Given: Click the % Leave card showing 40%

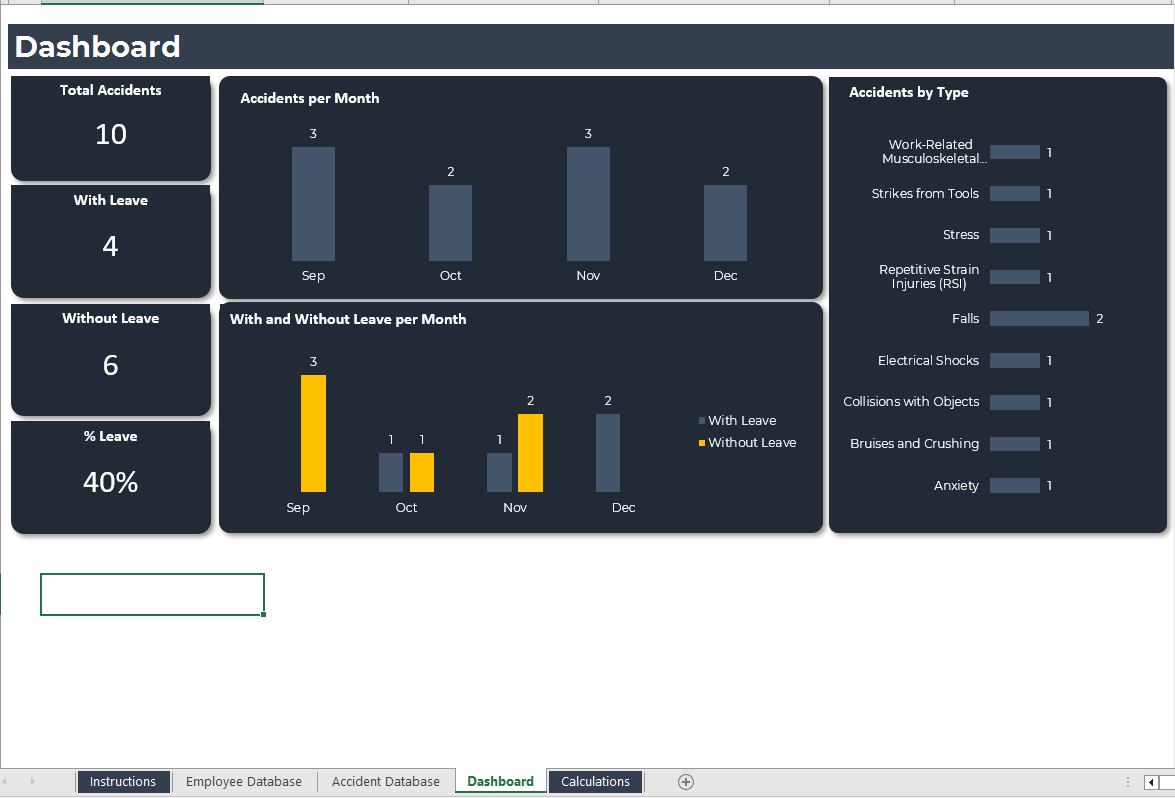Looking at the screenshot, I should tap(110, 477).
